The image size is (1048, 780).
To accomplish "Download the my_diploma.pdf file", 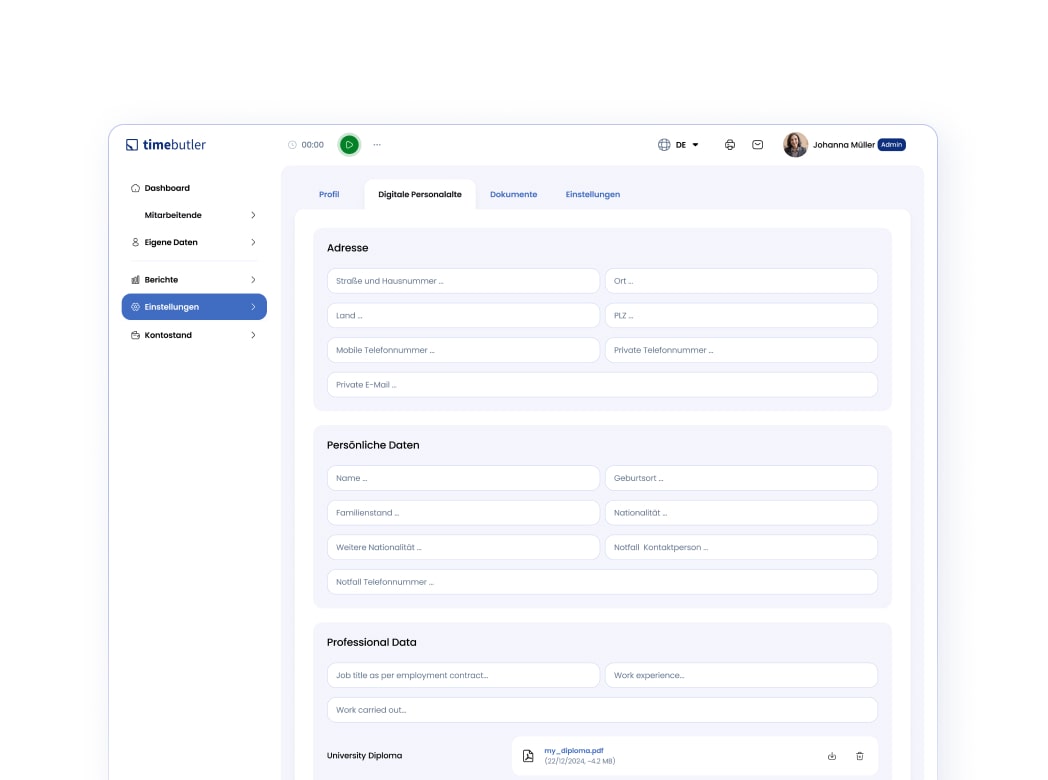I will (x=832, y=756).
